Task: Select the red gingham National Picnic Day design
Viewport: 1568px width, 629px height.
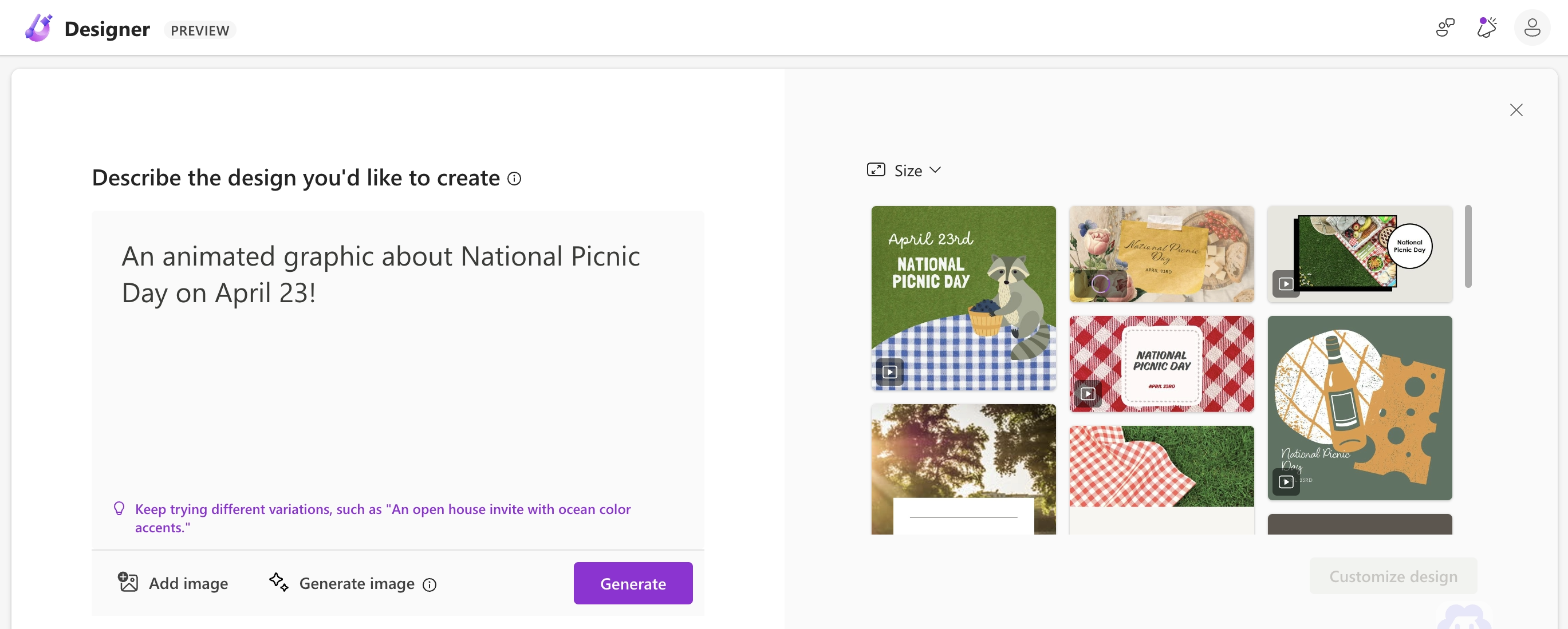Action: click(1161, 363)
